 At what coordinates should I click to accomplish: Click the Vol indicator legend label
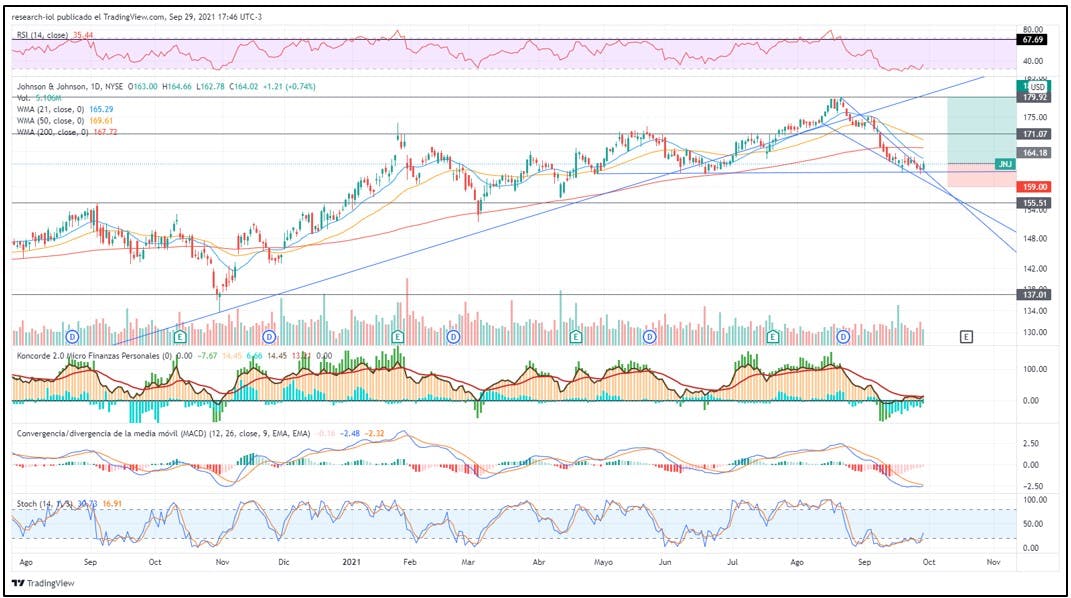click(23, 98)
